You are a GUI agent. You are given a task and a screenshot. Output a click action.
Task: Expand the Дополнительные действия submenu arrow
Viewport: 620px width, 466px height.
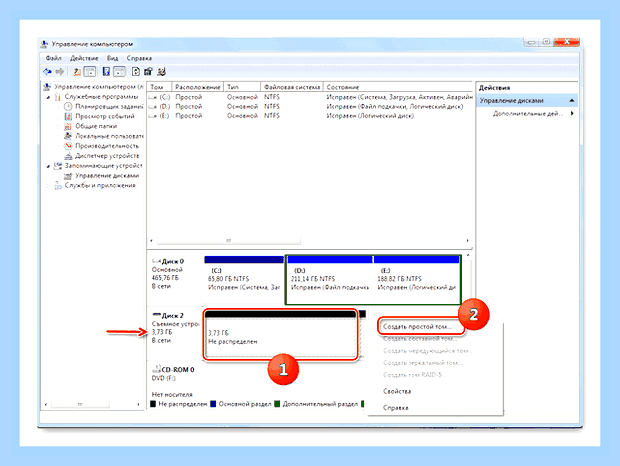572,113
